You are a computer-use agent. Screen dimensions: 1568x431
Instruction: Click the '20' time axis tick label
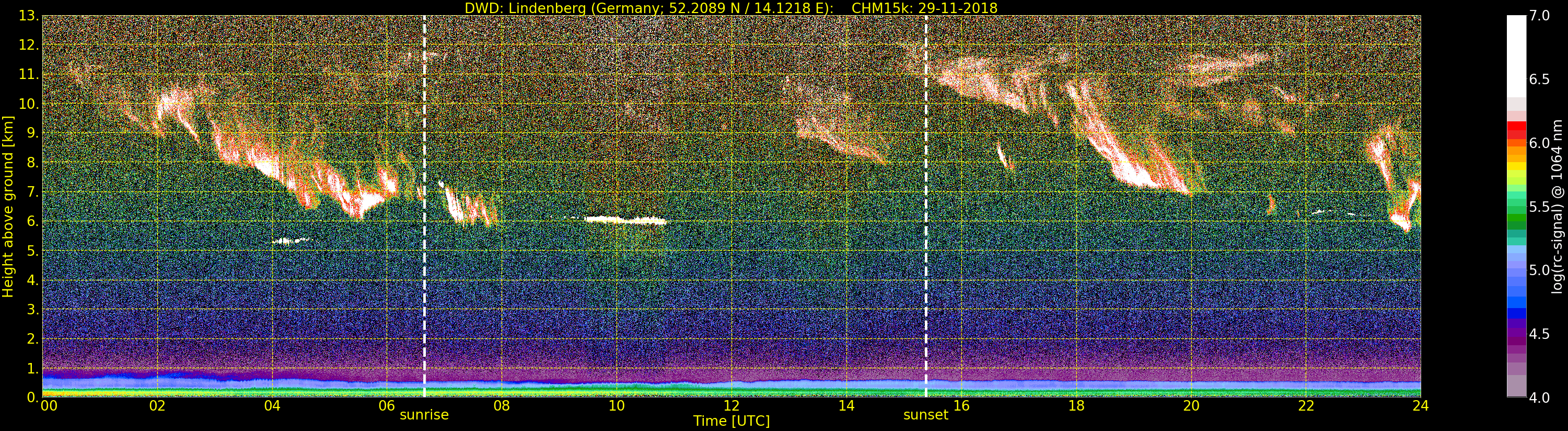coord(1191,406)
